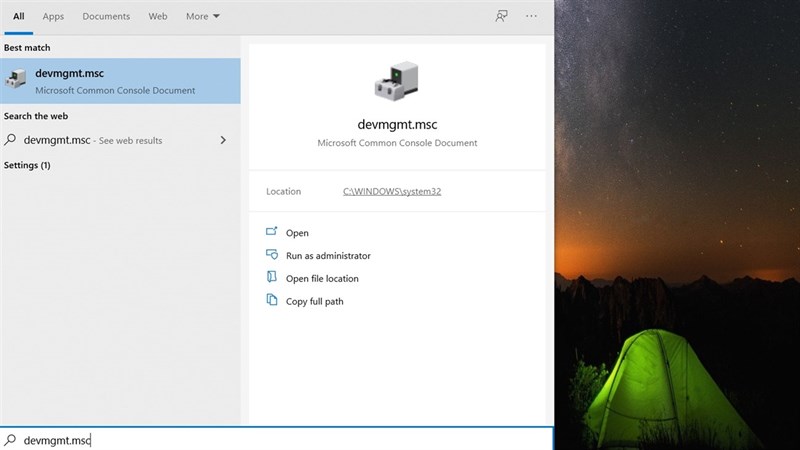Click the three-dot options icon
This screenshot has height=450, width=800.
(531, 16)
